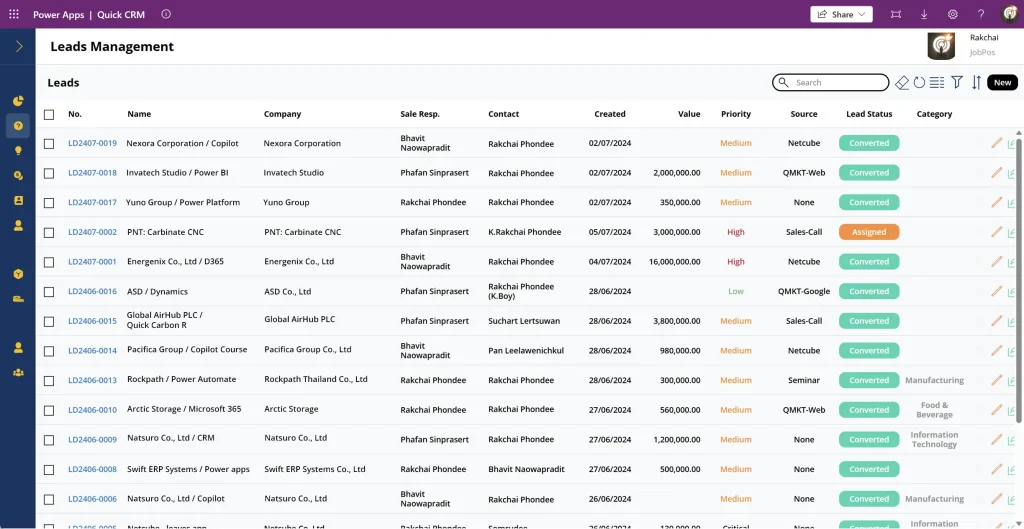Click the list view columns icon
Image resolution: width=1024 pixels, height=529 pixels.
click(x=937, y=82)
